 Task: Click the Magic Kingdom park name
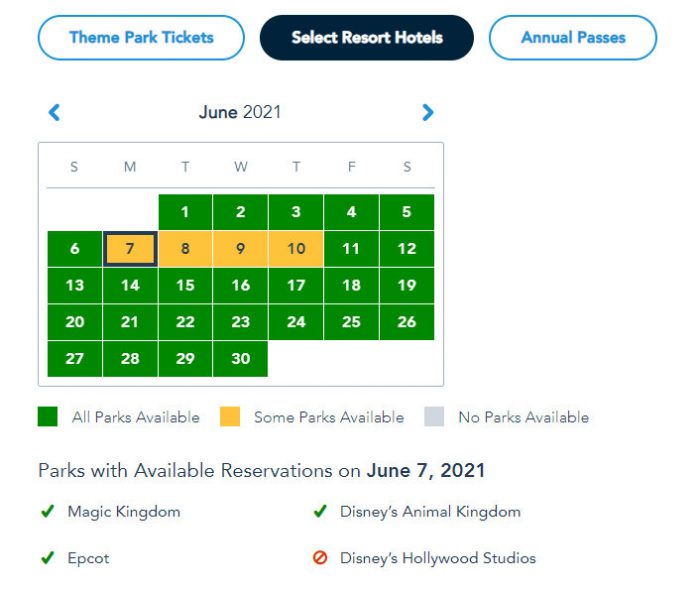point(124,512)
